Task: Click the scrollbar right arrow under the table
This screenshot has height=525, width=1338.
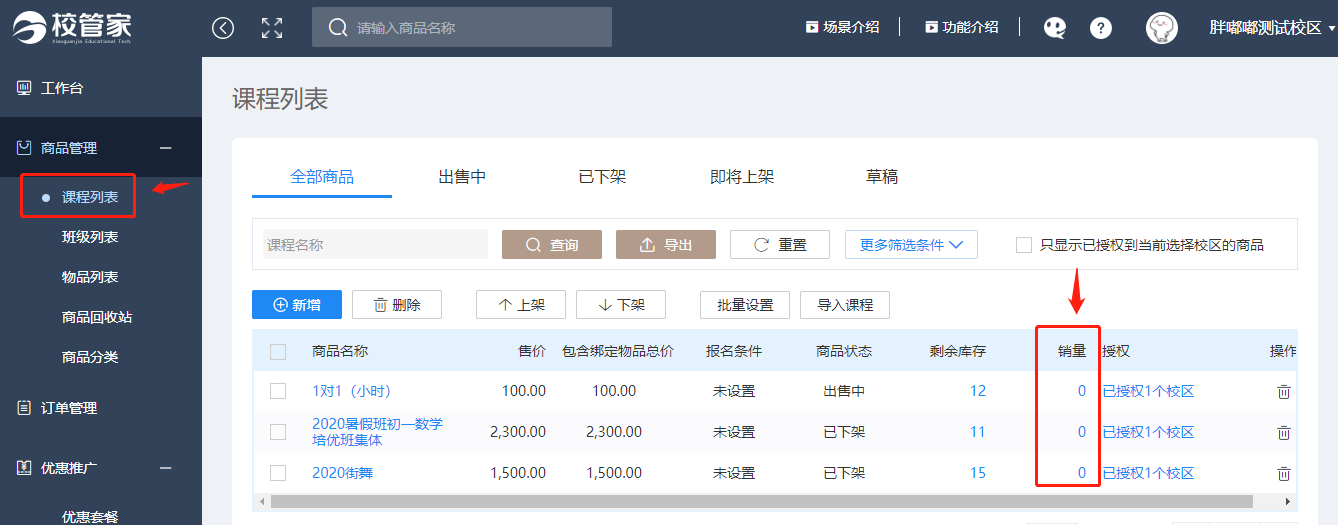Action: (x=1290, y=501)
